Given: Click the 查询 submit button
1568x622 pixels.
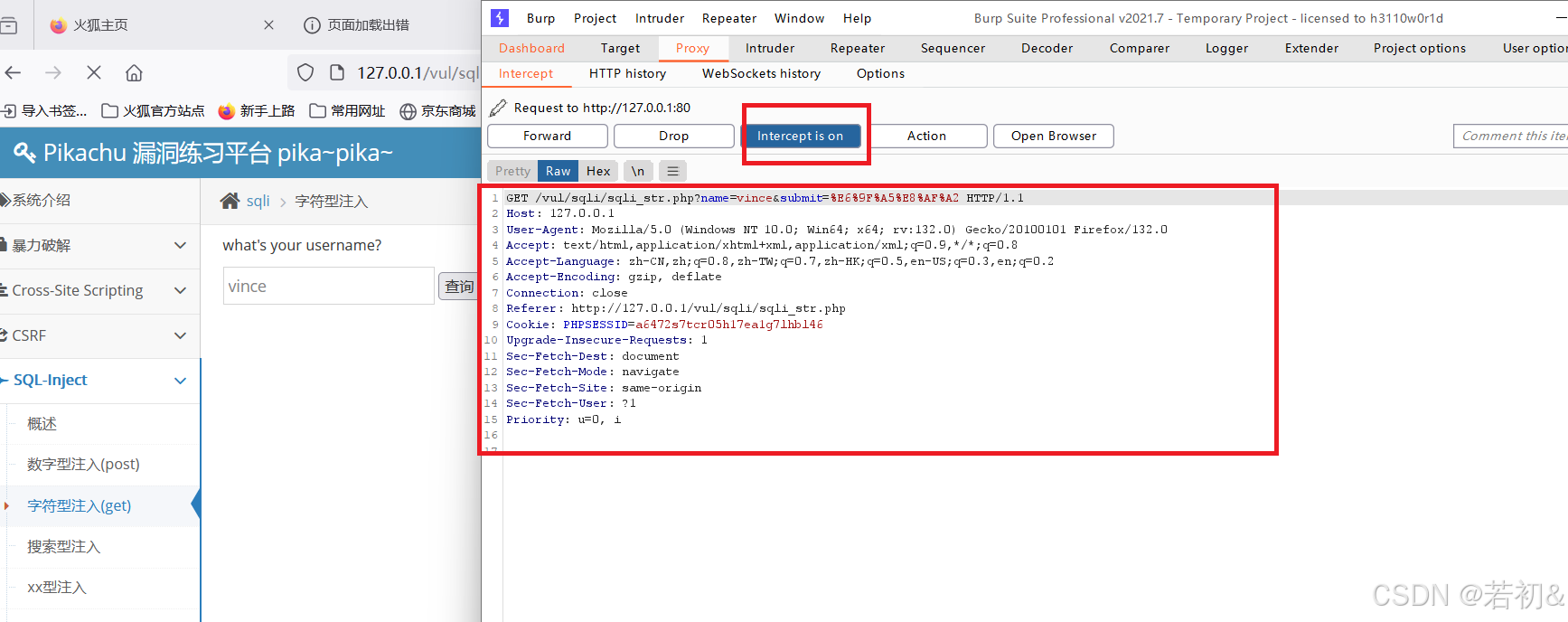Looking at the screenshot, I should (x=458, y=287).
